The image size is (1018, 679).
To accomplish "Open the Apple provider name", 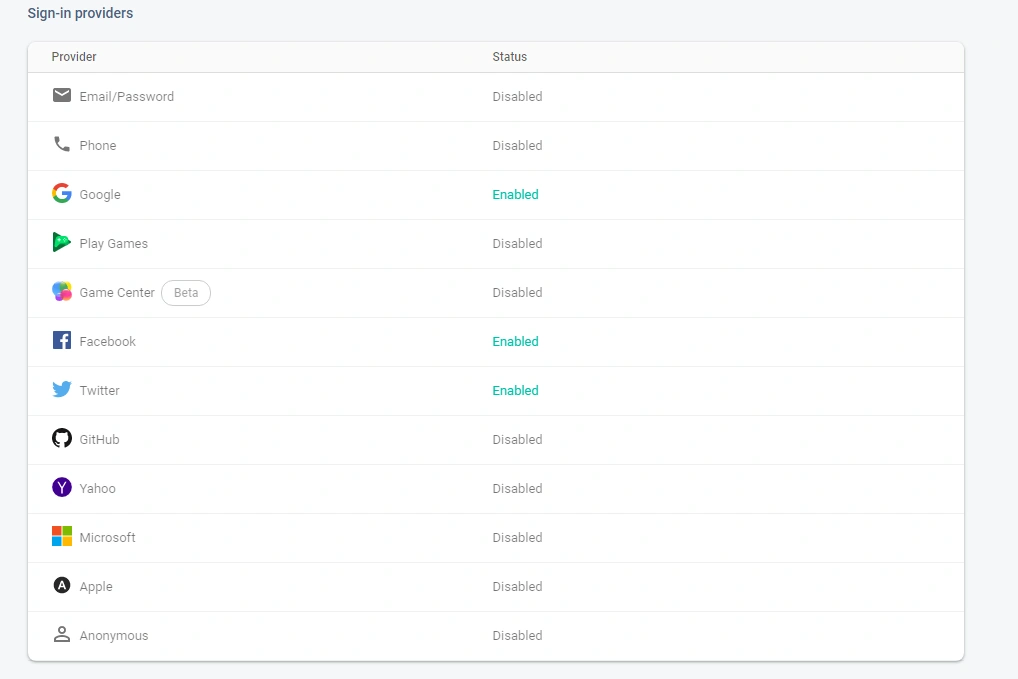I will pos(96,587).
